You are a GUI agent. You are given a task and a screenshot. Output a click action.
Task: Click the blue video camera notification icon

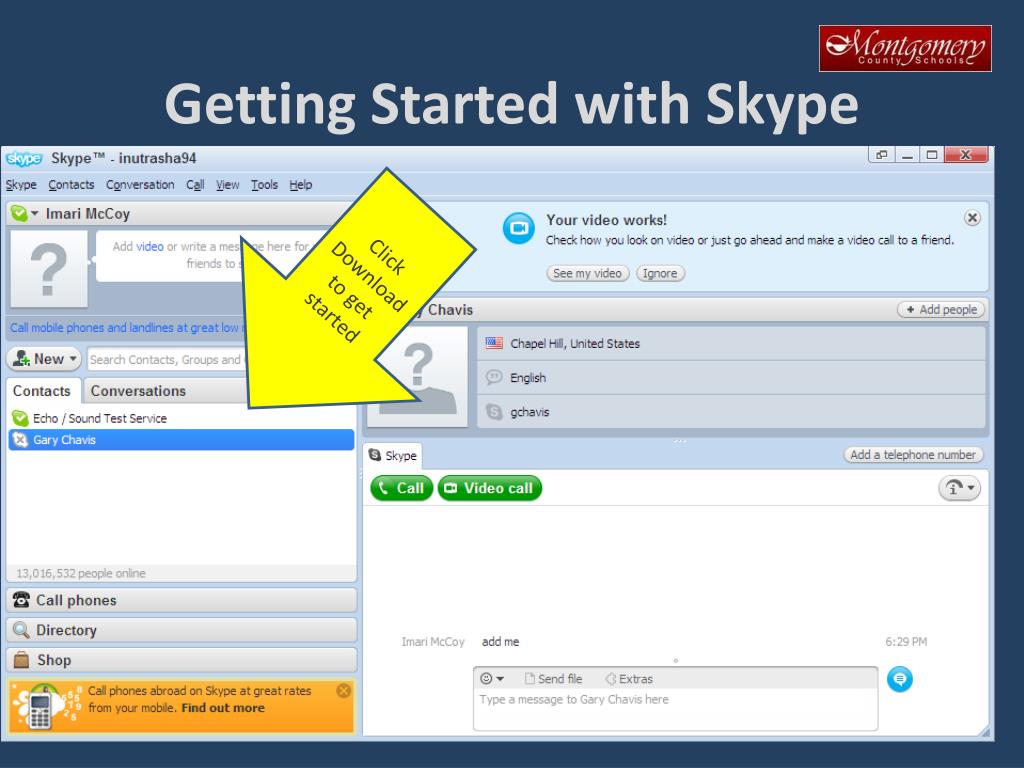pos(519,228)
